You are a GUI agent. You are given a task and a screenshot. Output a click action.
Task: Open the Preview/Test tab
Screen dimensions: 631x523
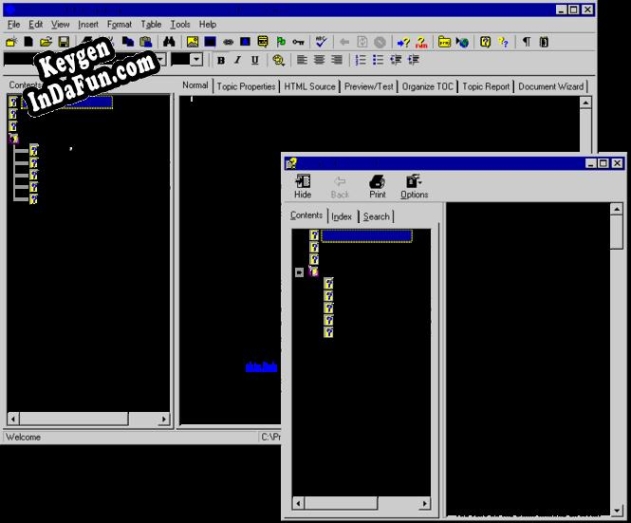(x=369, y=86)
